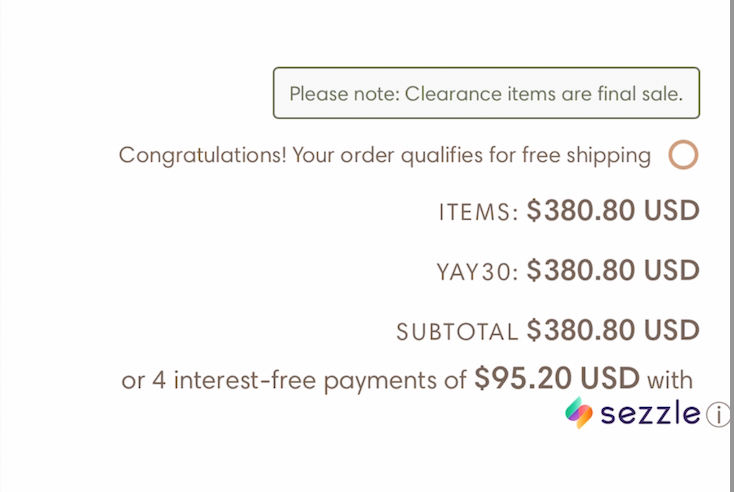This screenshot has height=492, width=734.
Task: Click the $380.80 USD amount beside YAY30
Action: tap(612, 270)
